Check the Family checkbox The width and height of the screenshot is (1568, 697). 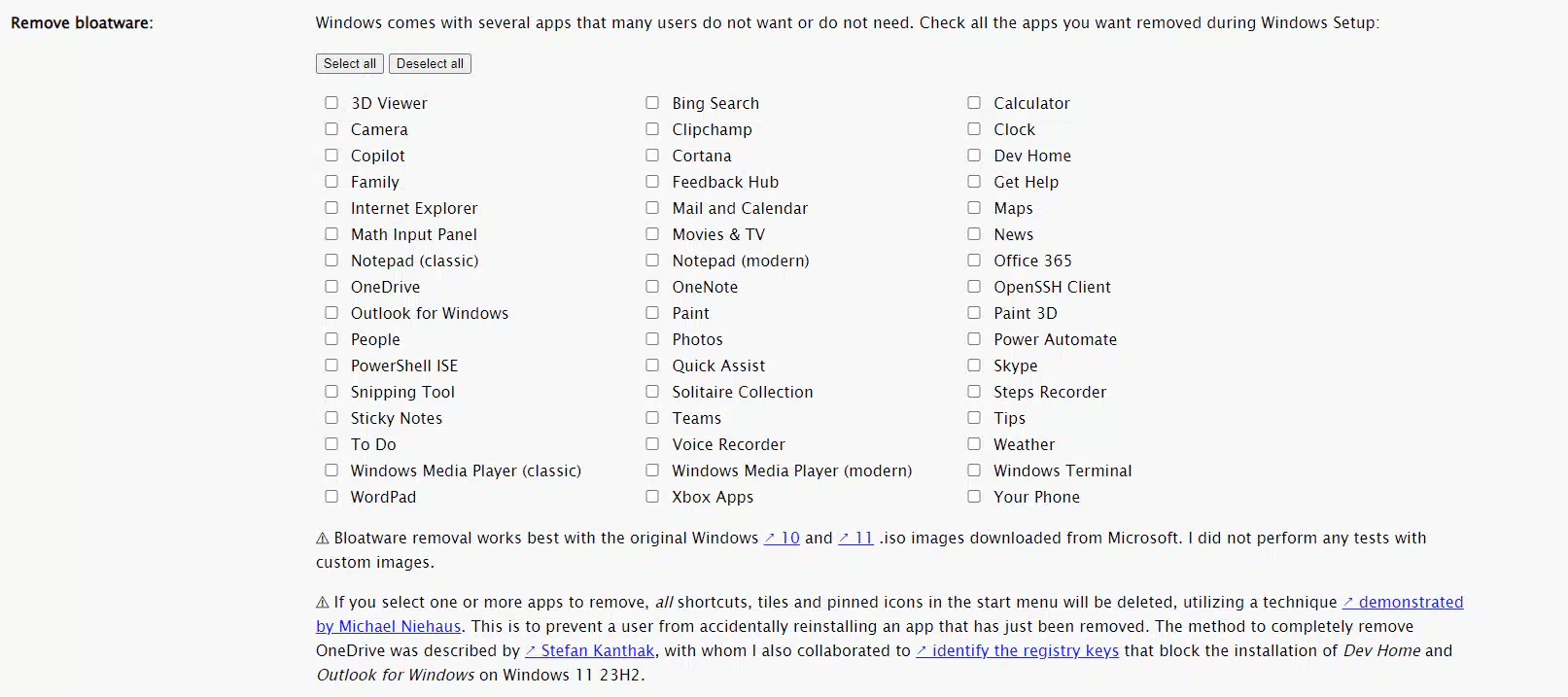pyautogui.click(x=331, y=181)
